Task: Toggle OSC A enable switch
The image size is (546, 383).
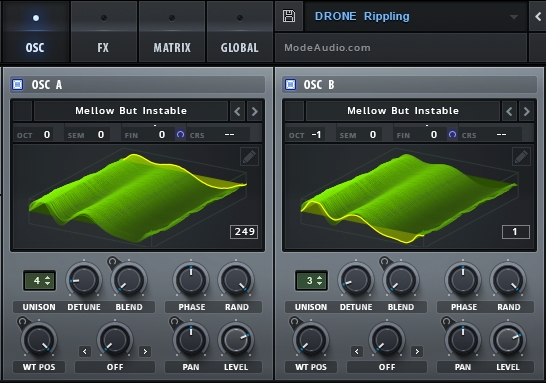Action: (x=17, y=85)
